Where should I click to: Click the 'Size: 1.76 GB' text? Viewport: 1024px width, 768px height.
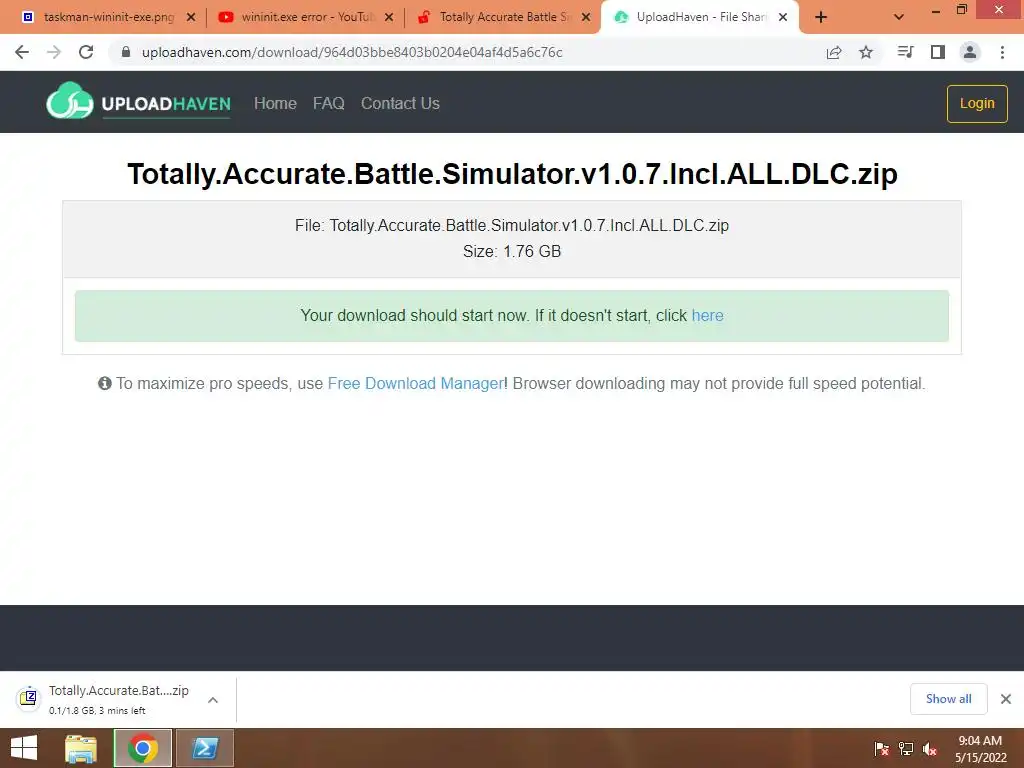512,251
